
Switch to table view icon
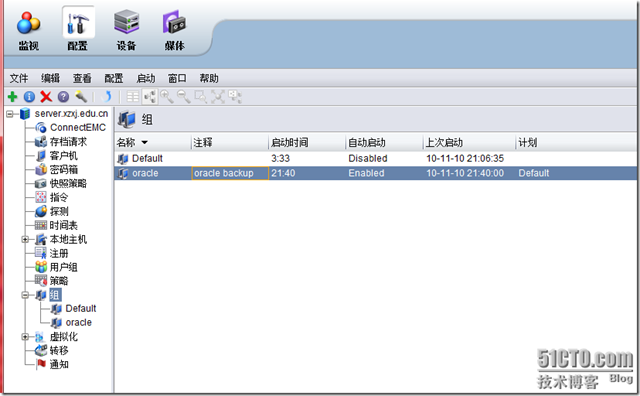coord(133,97)
